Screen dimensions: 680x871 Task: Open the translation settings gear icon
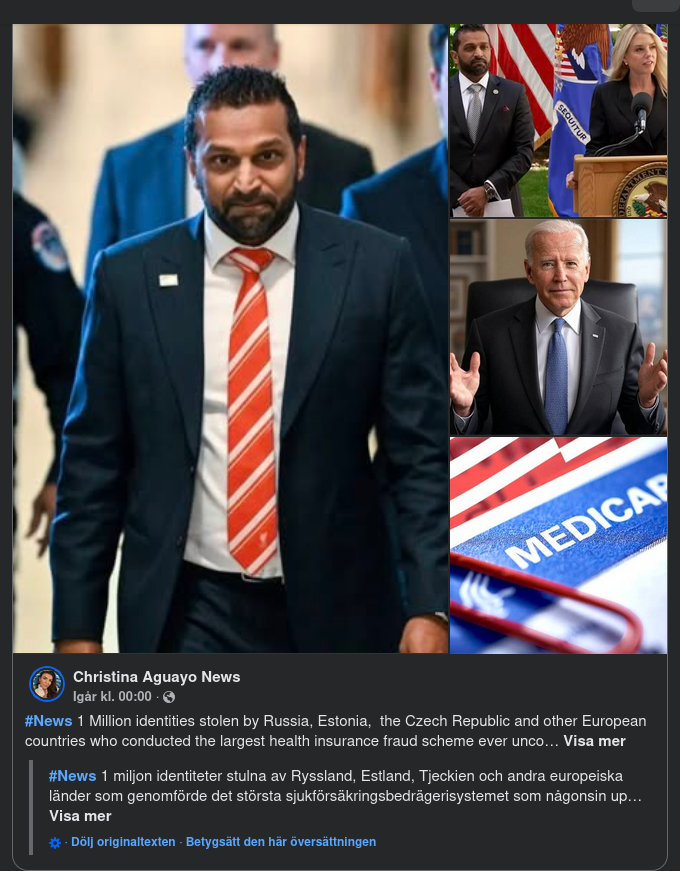click(x=54, y=843)
